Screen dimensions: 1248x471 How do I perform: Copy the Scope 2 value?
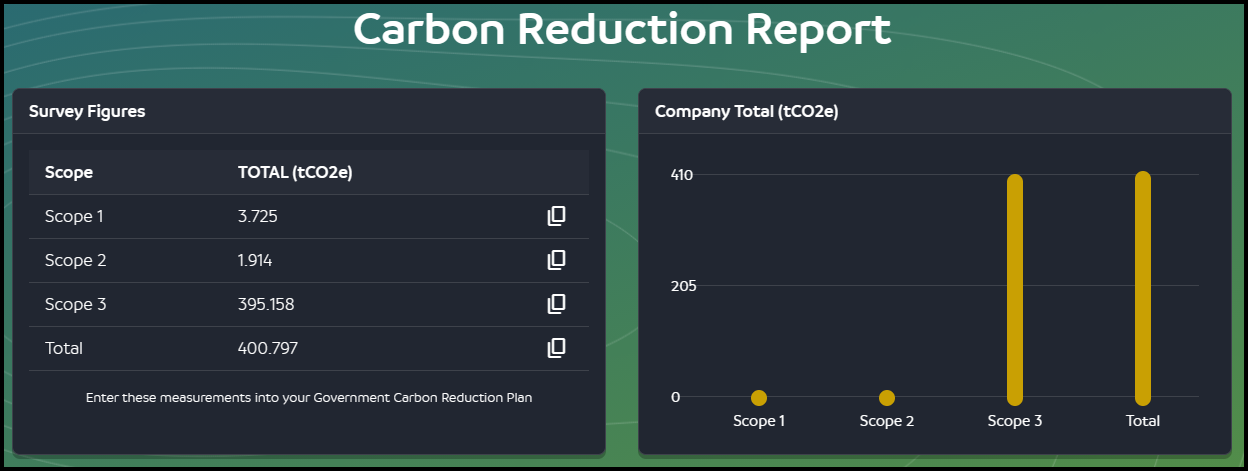(x=557, y=260)
